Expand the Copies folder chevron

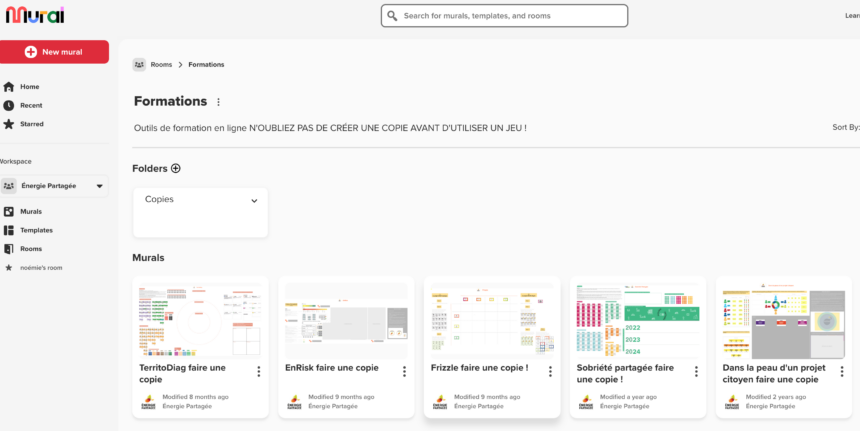(x=254, y=201)
